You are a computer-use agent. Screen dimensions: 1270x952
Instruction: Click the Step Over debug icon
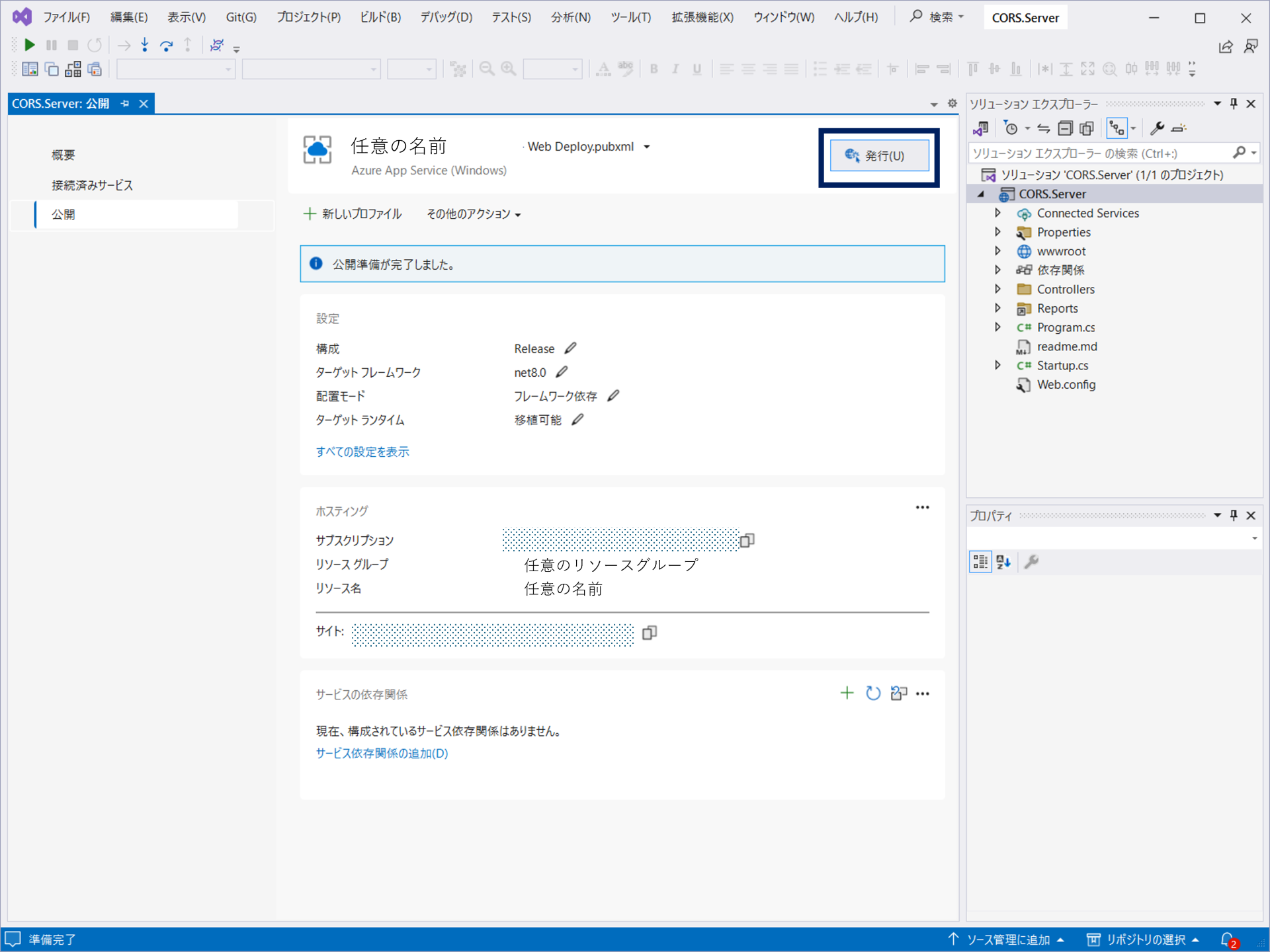click(x=166, y=45)
